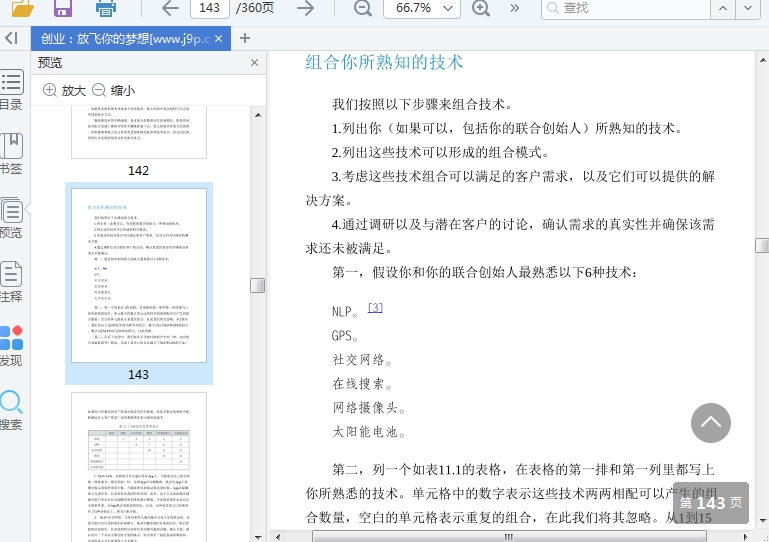Go to next page with the right arrow

pyautogui.click(x=306, y=7)
